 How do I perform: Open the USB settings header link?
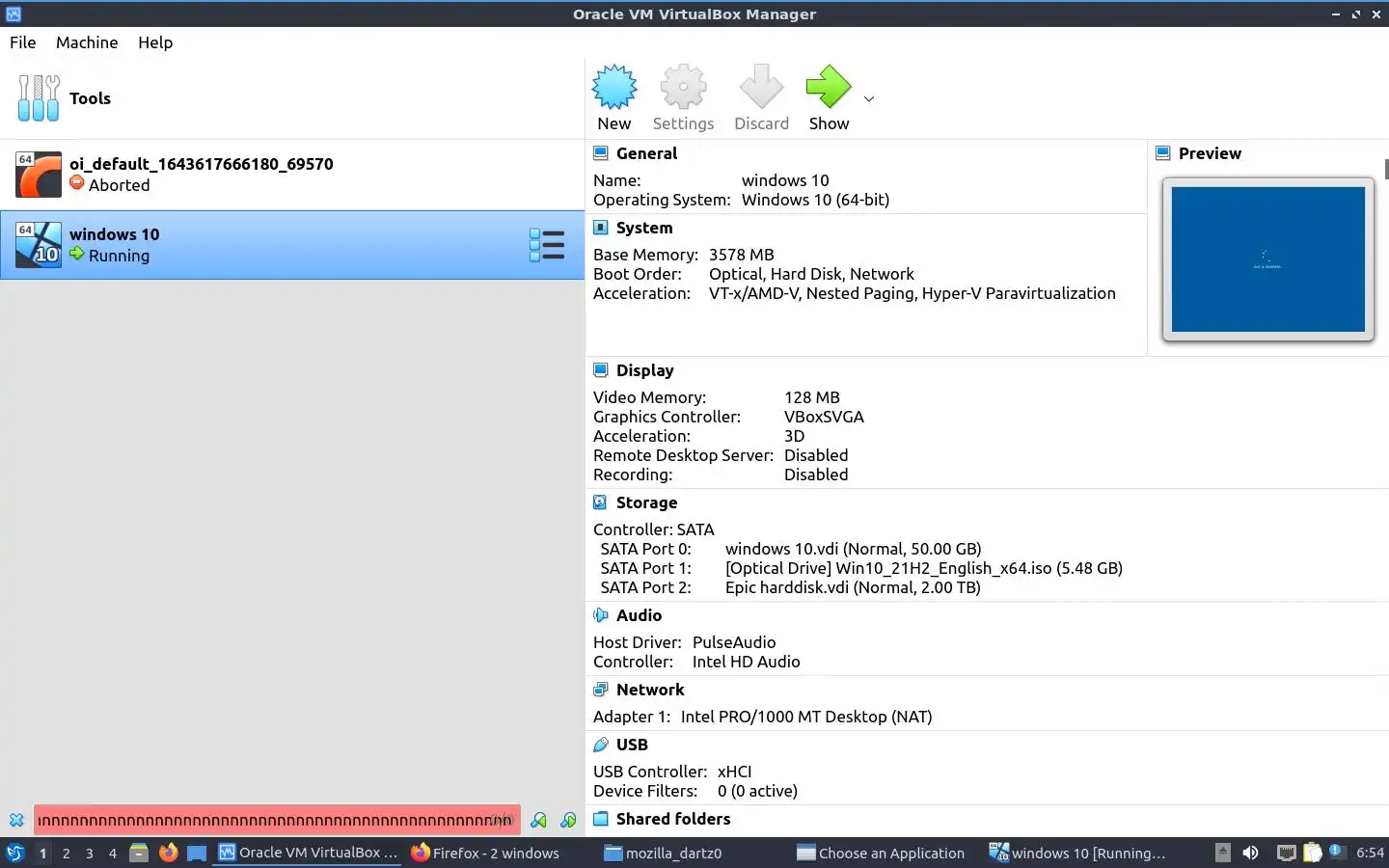coord(632,745)
